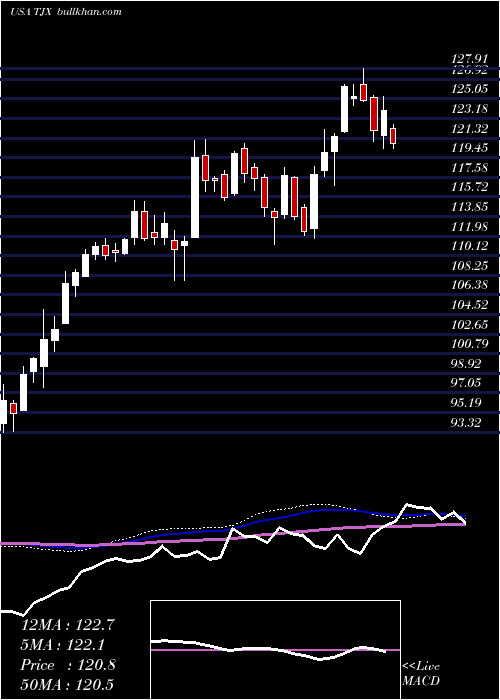Click the 98.92 price axis label
The height and width of the screenshot is (700, 500).
465,364
